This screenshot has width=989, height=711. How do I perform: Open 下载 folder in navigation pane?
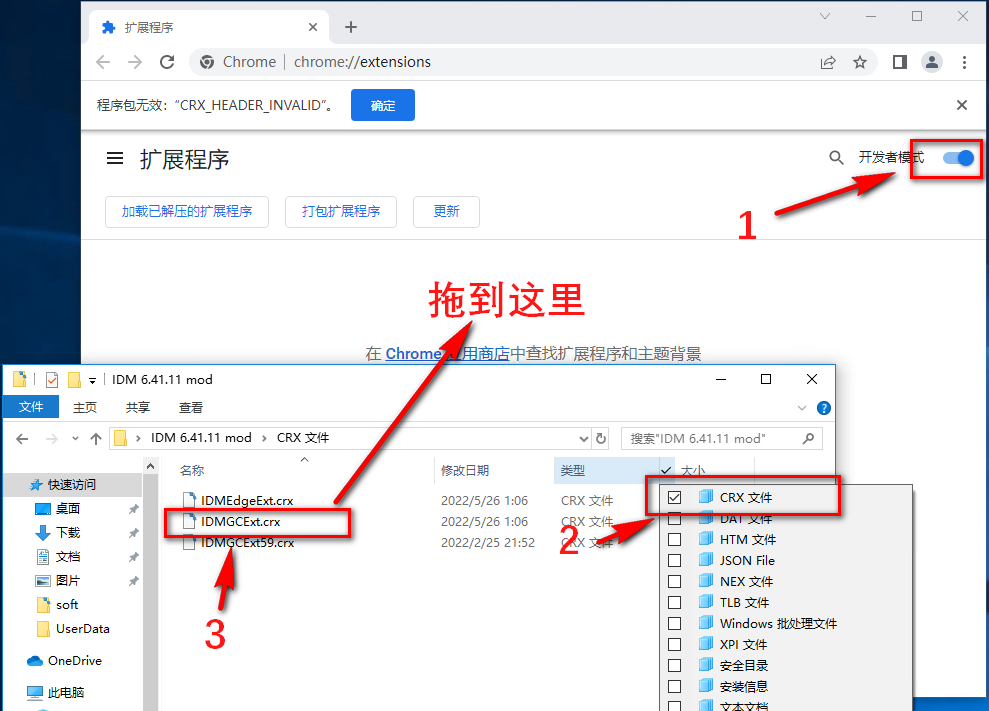point(68,532)
